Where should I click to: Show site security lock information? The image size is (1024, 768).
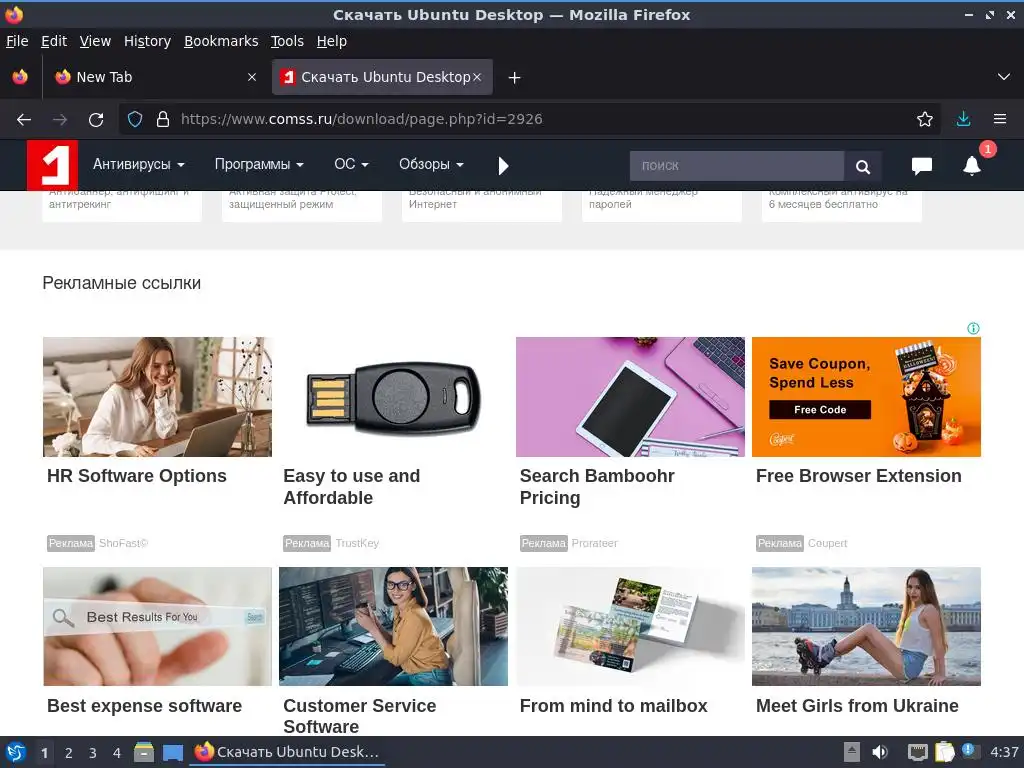point(163,119)
